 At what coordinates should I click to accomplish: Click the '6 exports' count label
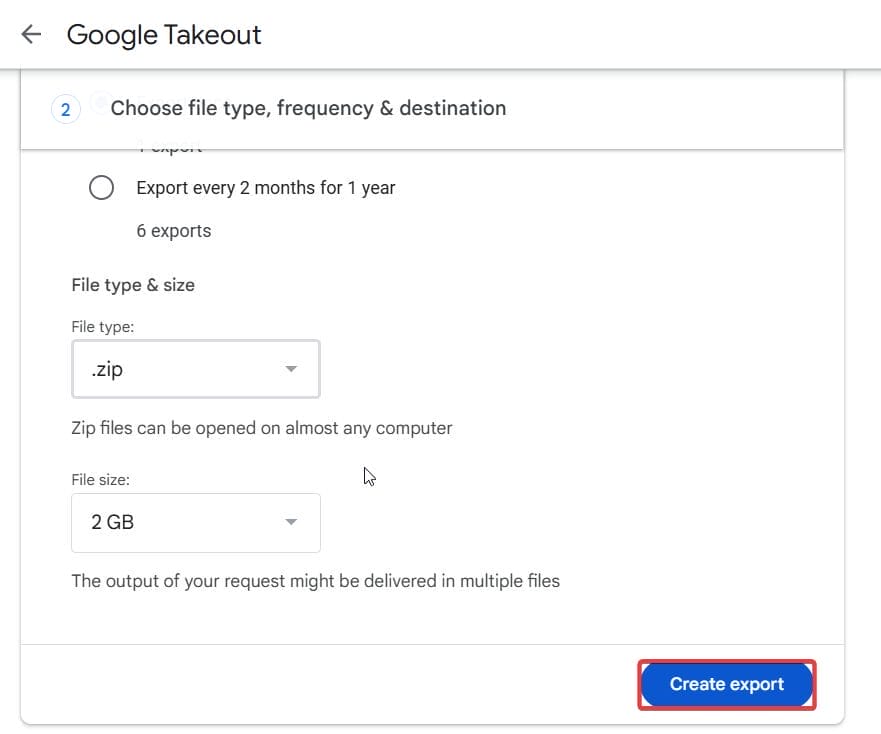174,230
